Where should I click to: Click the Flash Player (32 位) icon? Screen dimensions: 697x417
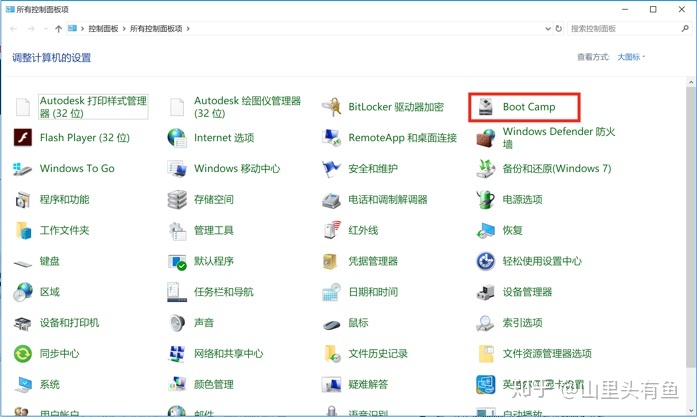pos(23,138)
